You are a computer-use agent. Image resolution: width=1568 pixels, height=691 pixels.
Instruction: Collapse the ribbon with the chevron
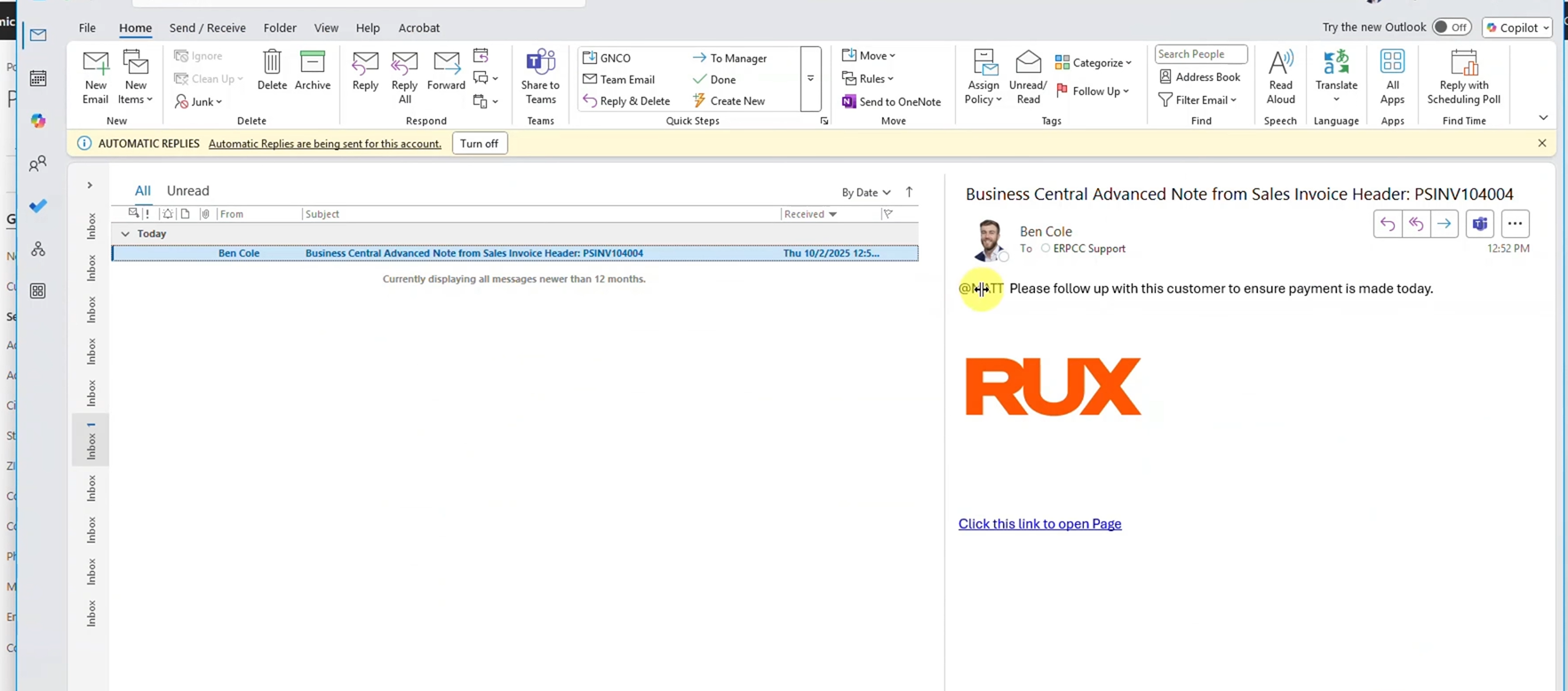pos(1543,118)
